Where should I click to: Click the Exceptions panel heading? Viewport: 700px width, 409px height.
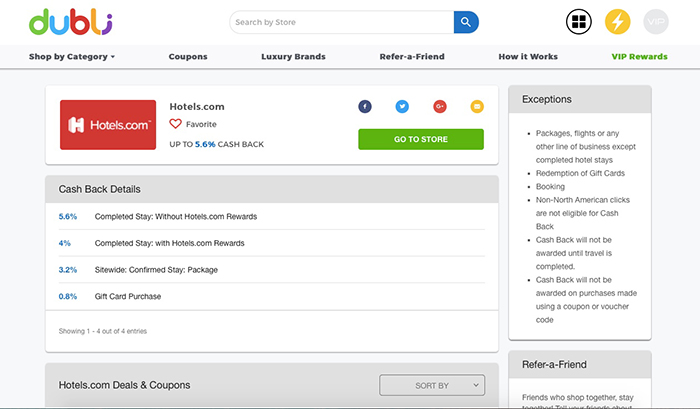tap(547, 99)
